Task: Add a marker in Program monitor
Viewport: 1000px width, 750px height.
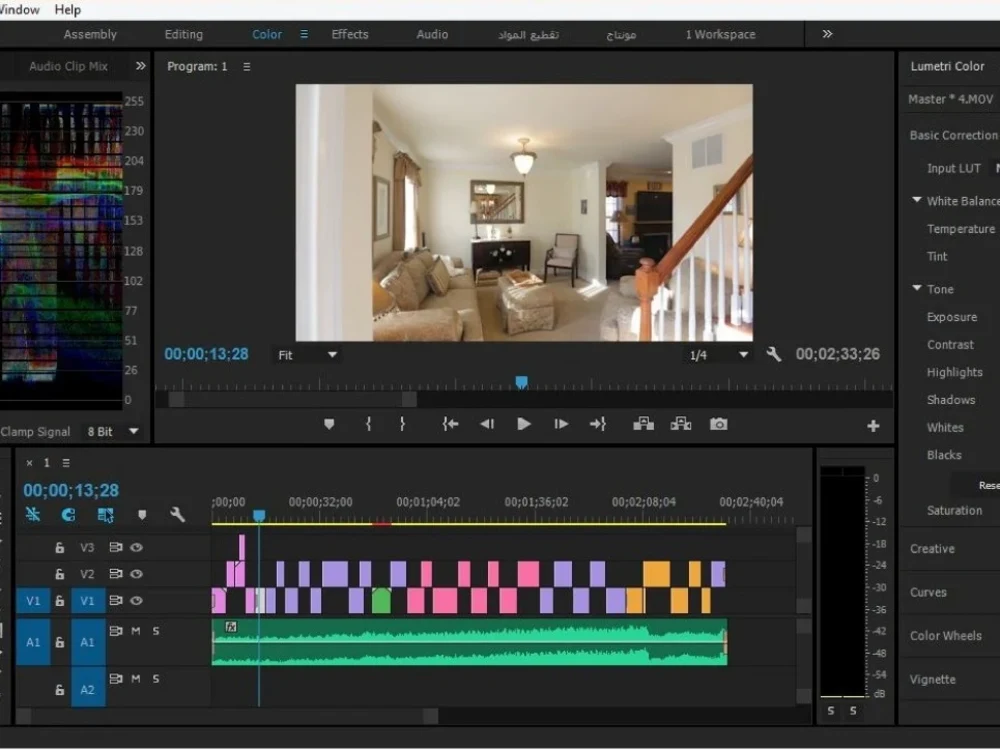Action: click(329, 424)
